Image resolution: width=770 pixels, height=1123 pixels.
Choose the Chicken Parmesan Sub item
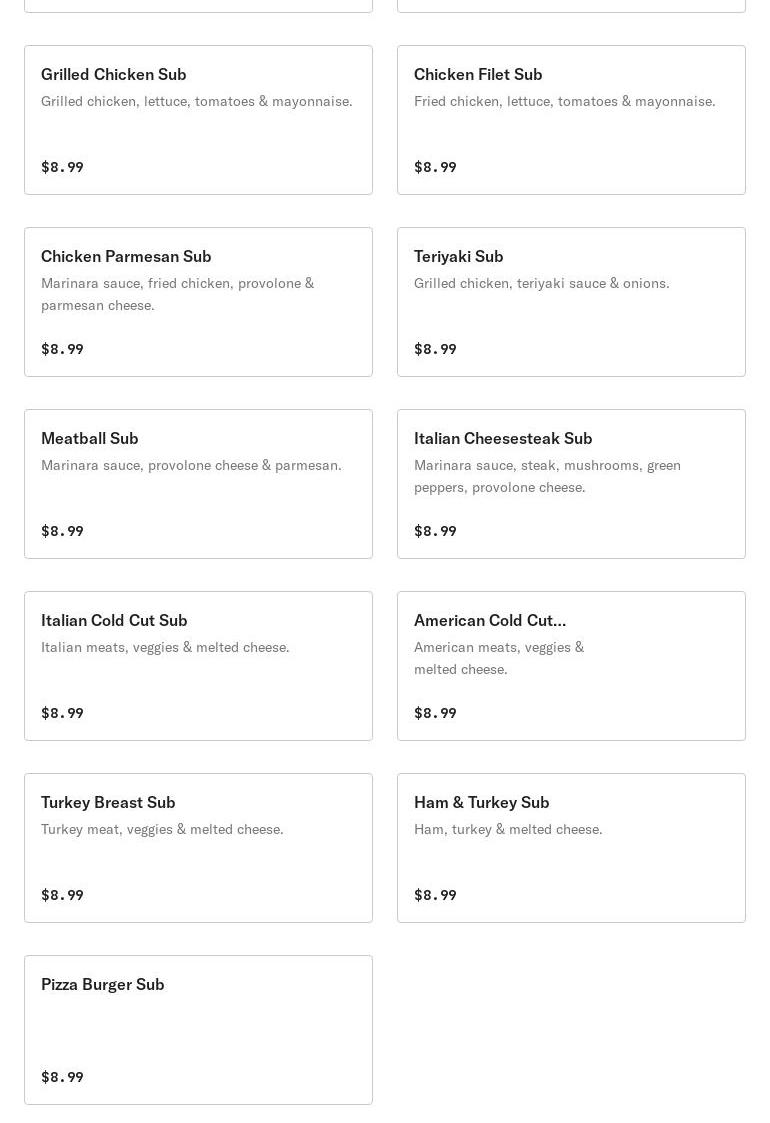(198, 302)
